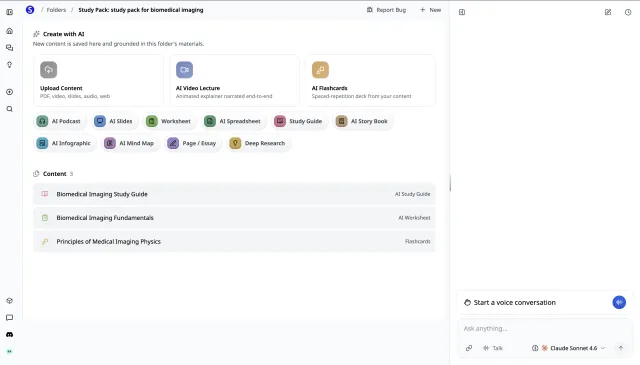This screenshot has width=640, height=365.
Task: Click the blue S app logo
Action: [x=30, y=10]
